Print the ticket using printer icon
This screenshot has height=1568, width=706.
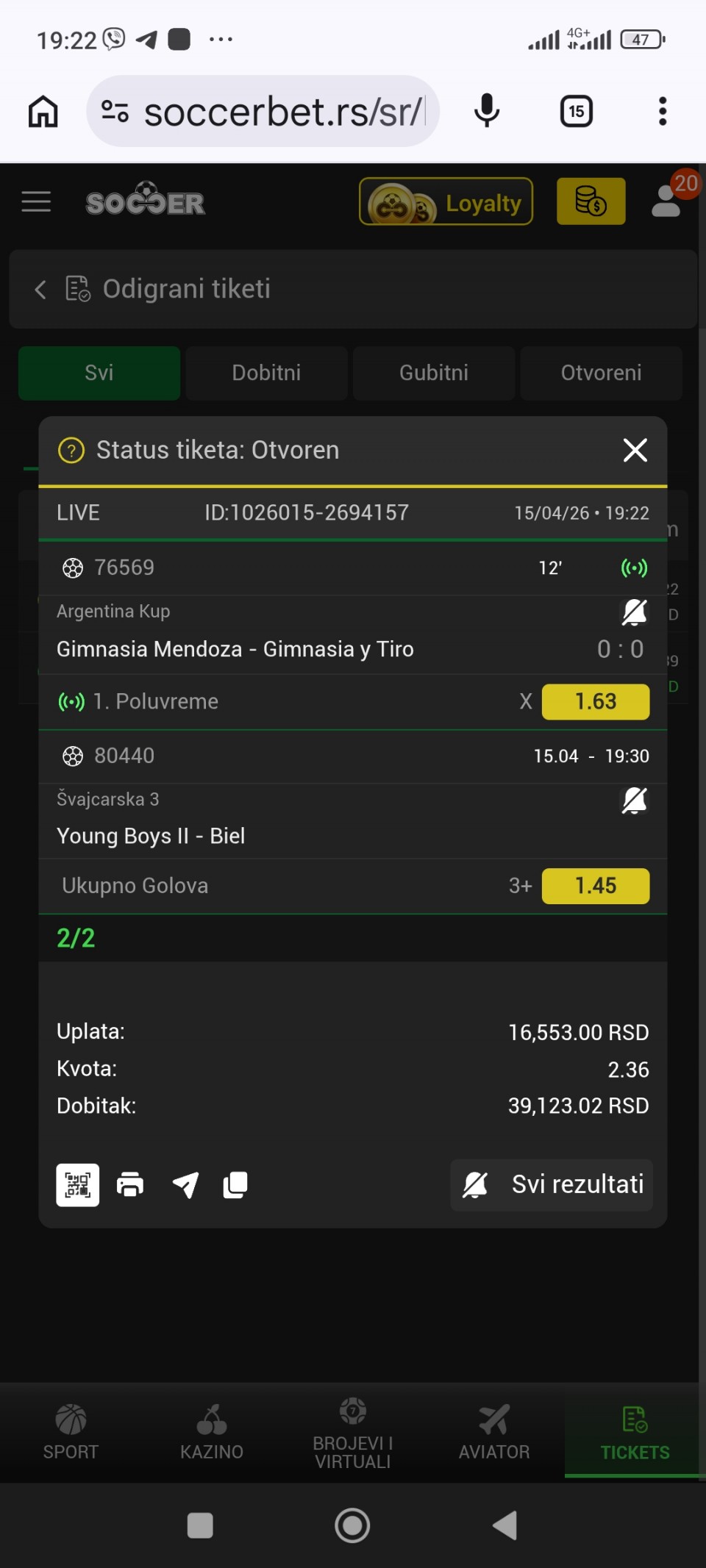pos(130,1184)
